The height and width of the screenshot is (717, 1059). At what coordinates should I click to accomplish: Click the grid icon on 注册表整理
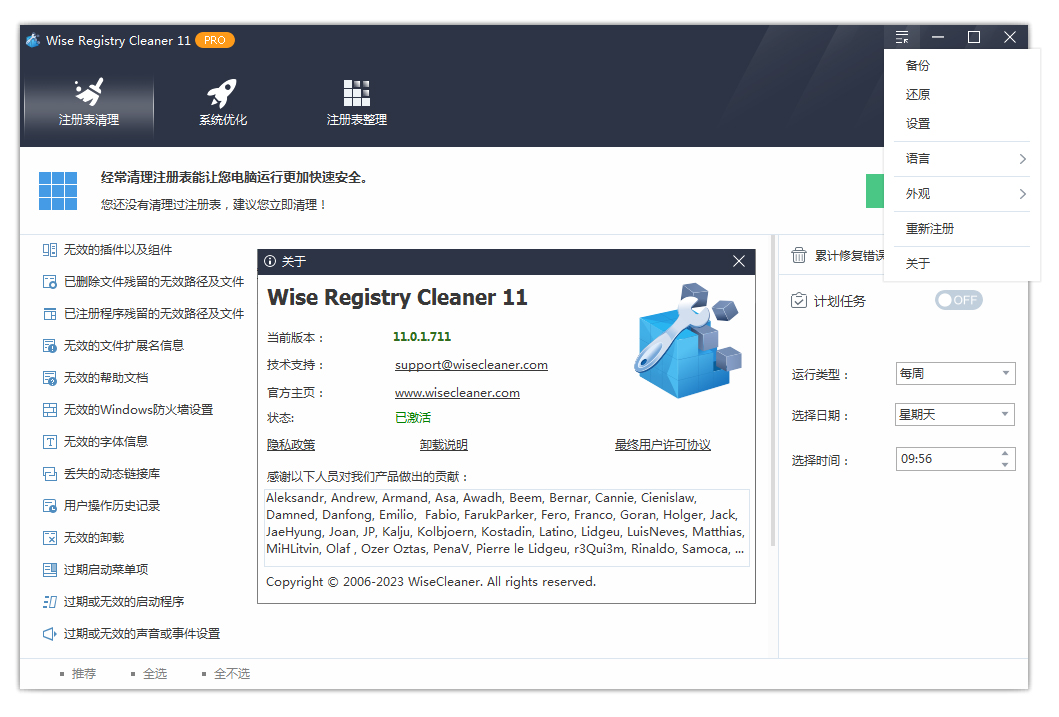point(357,93)
